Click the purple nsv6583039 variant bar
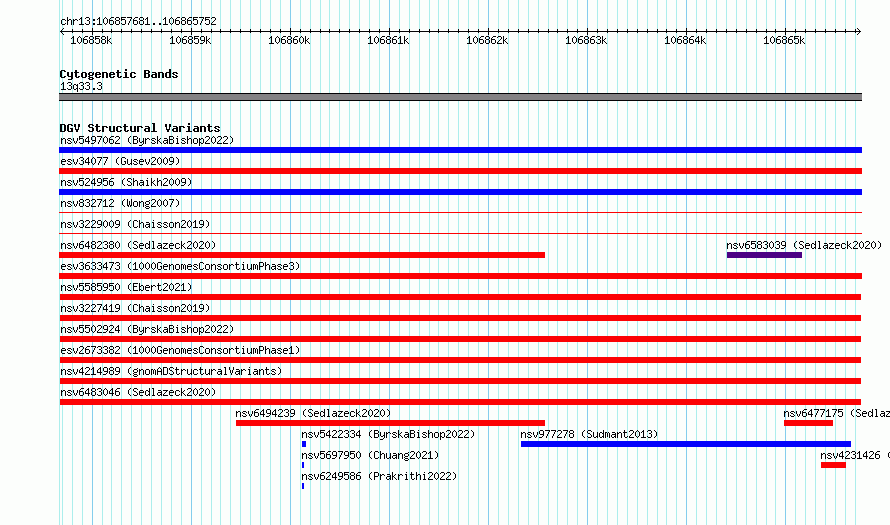 point(764,255)
